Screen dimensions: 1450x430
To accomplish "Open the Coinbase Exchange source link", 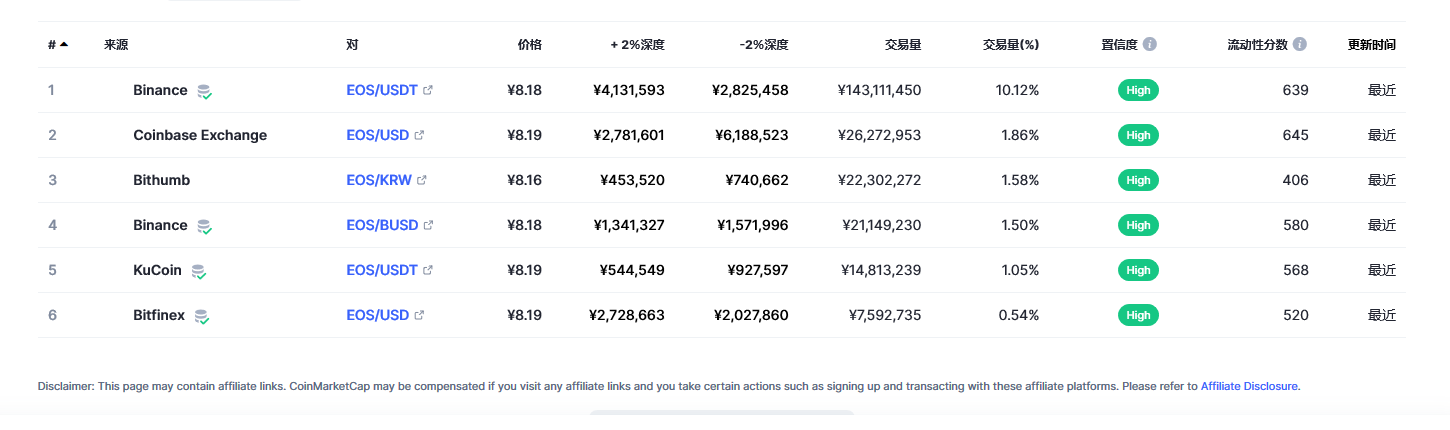I will pos(200,135).
